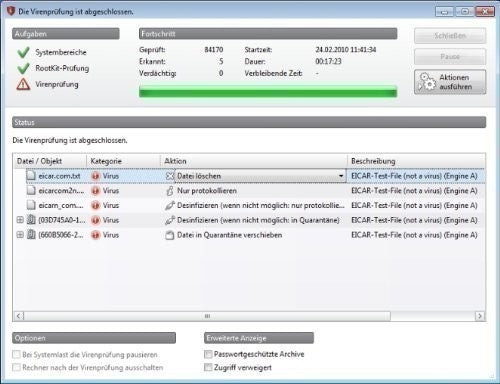Click the right arrow of horizontal scrollbar
This screenshot has width=500, height=384.
click(x=480, y=316)
